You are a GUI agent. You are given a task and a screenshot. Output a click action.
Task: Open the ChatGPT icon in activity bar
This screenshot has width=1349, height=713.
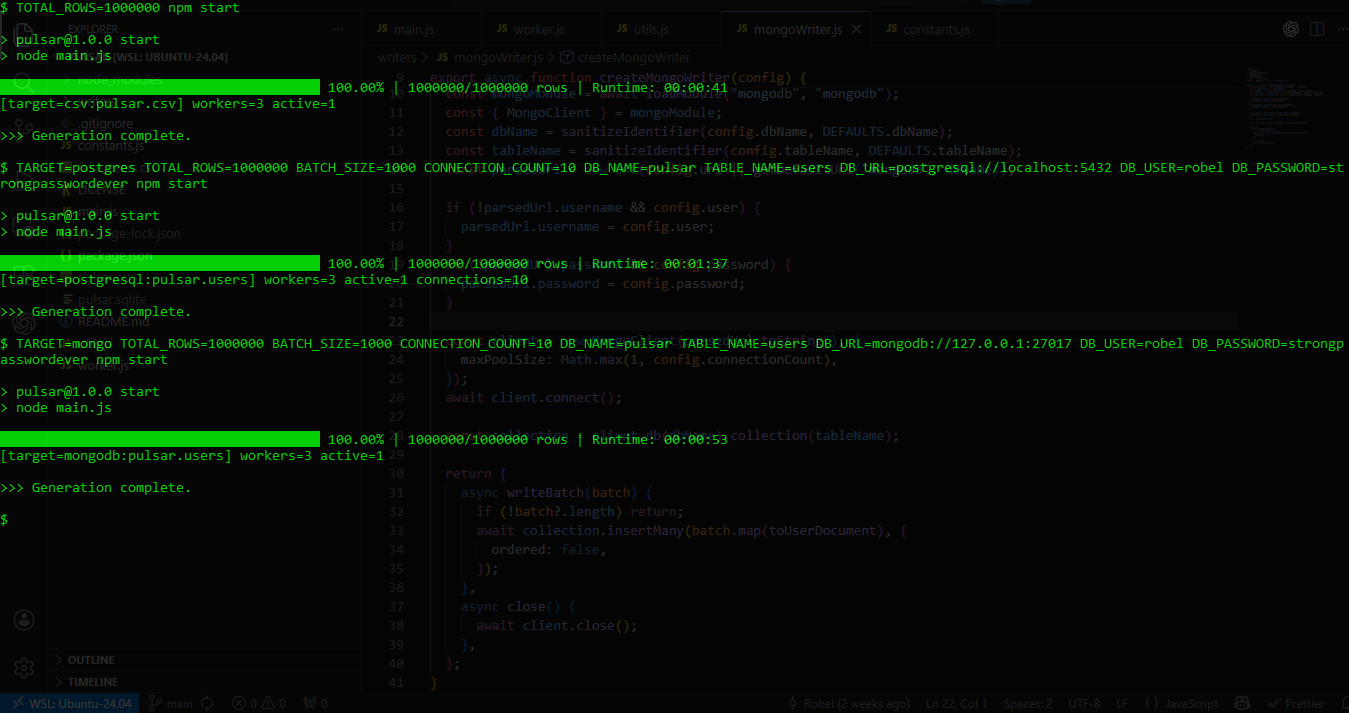coord(24,323)
